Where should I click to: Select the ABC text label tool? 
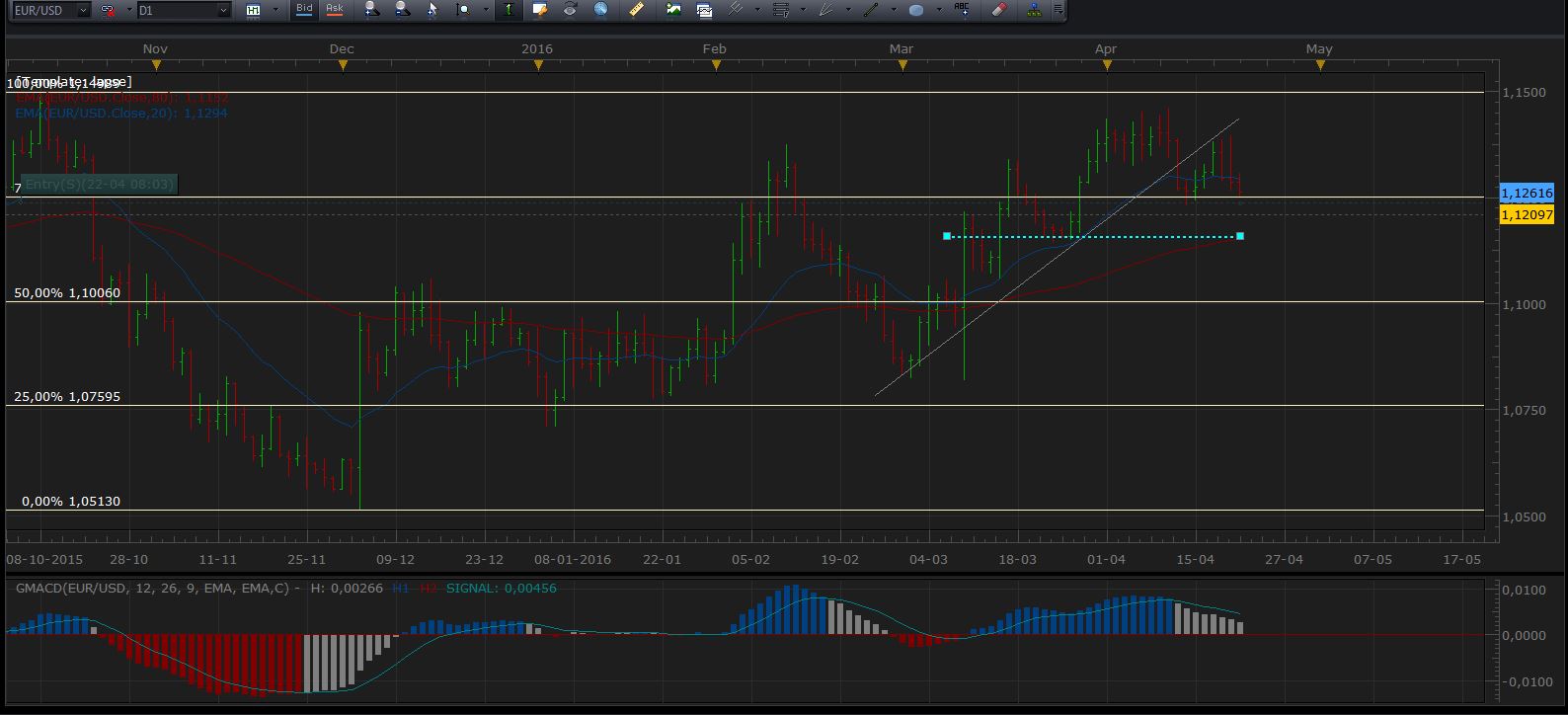click(x=961, y=9)
